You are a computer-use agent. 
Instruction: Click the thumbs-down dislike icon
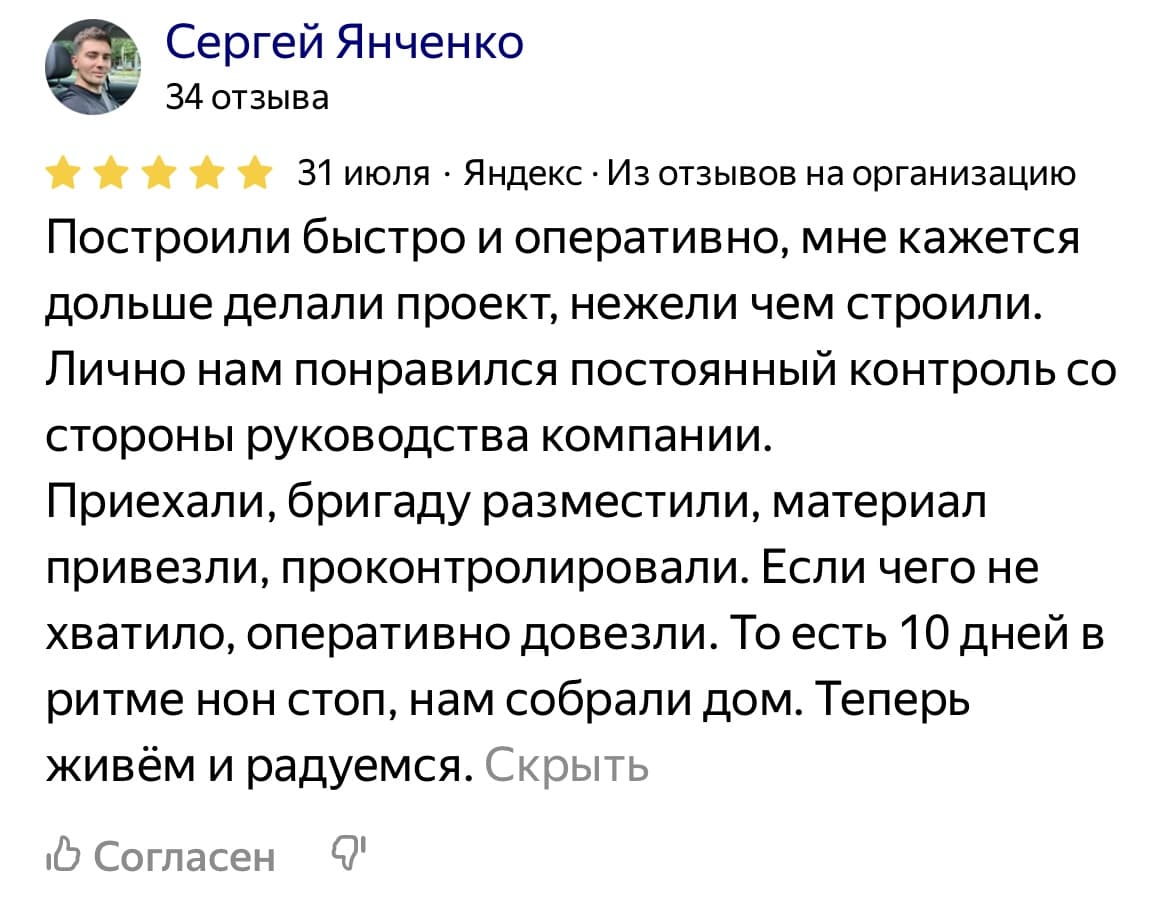coord(349,853)
